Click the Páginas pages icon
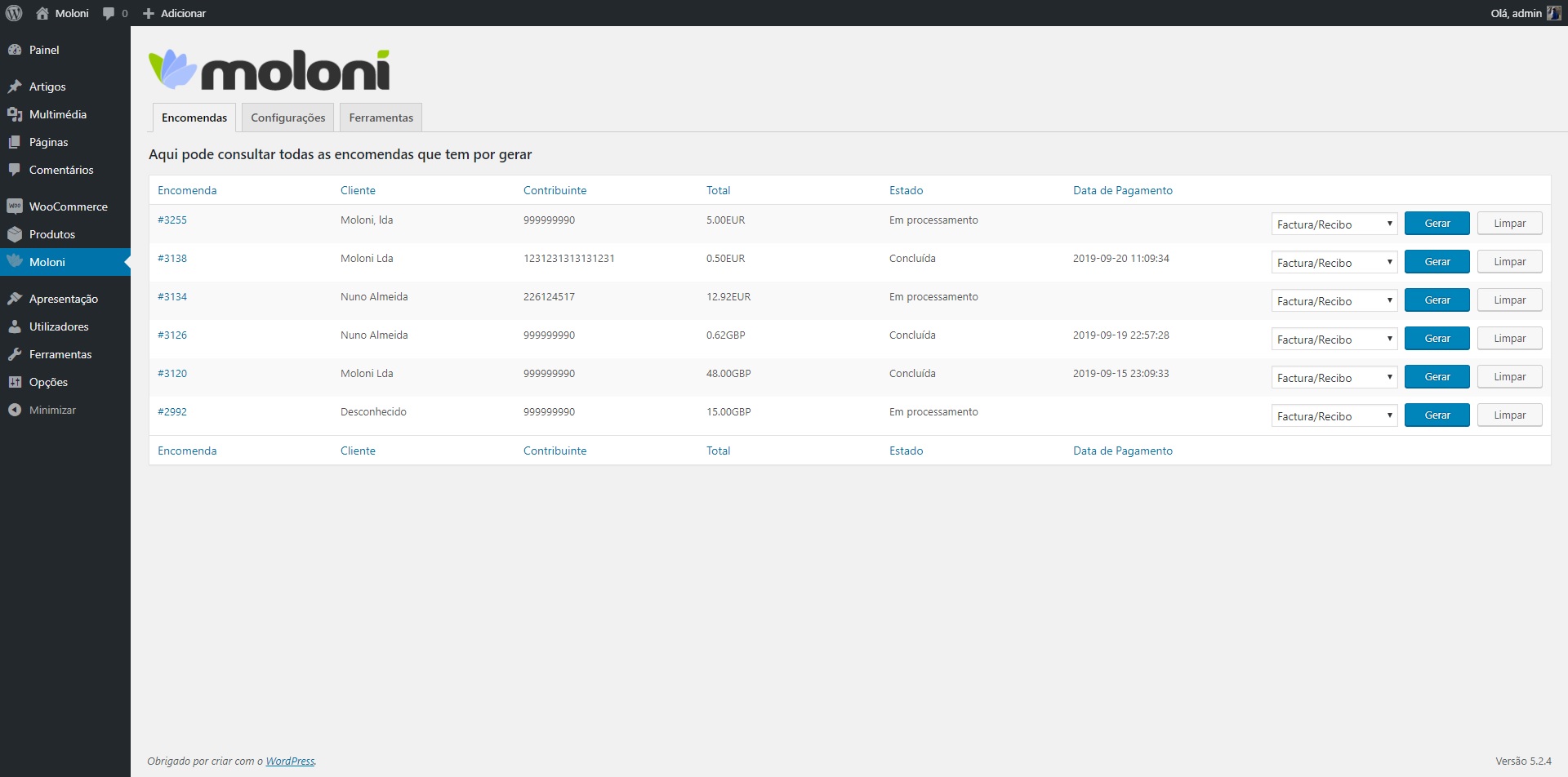Viewport: 1568px width, 777px height. click(15, 142)
